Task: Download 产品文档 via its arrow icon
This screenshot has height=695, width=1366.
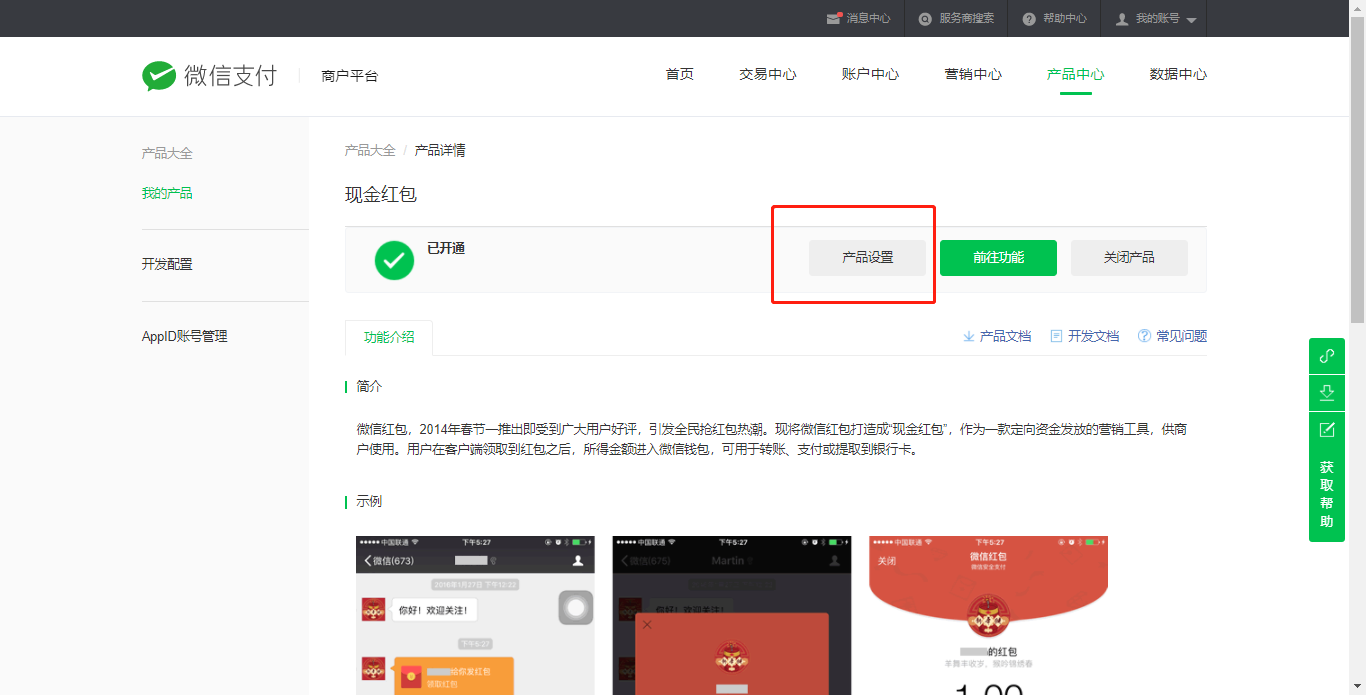Action: tap(969, 336)
